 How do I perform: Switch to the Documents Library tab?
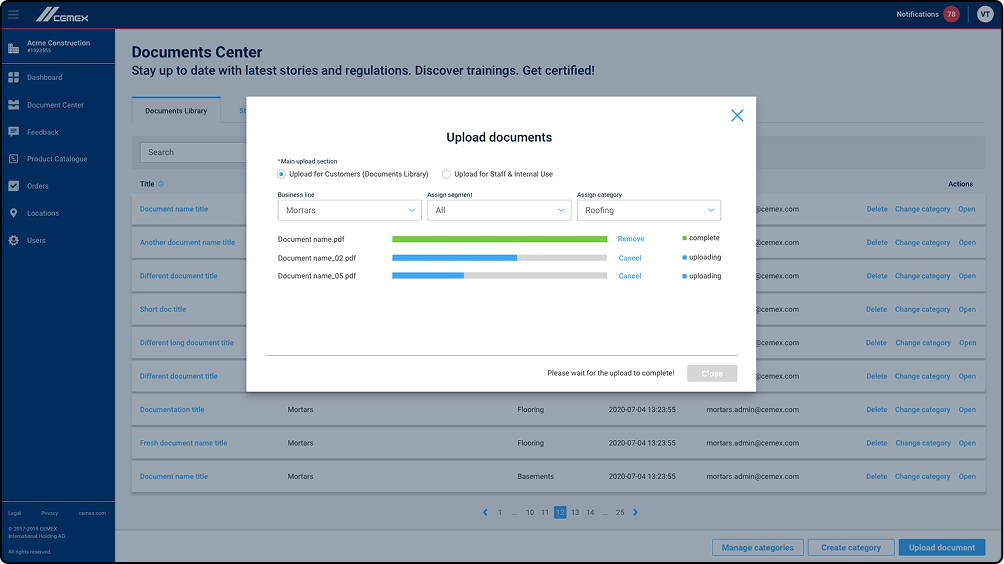tap(176, 111)
